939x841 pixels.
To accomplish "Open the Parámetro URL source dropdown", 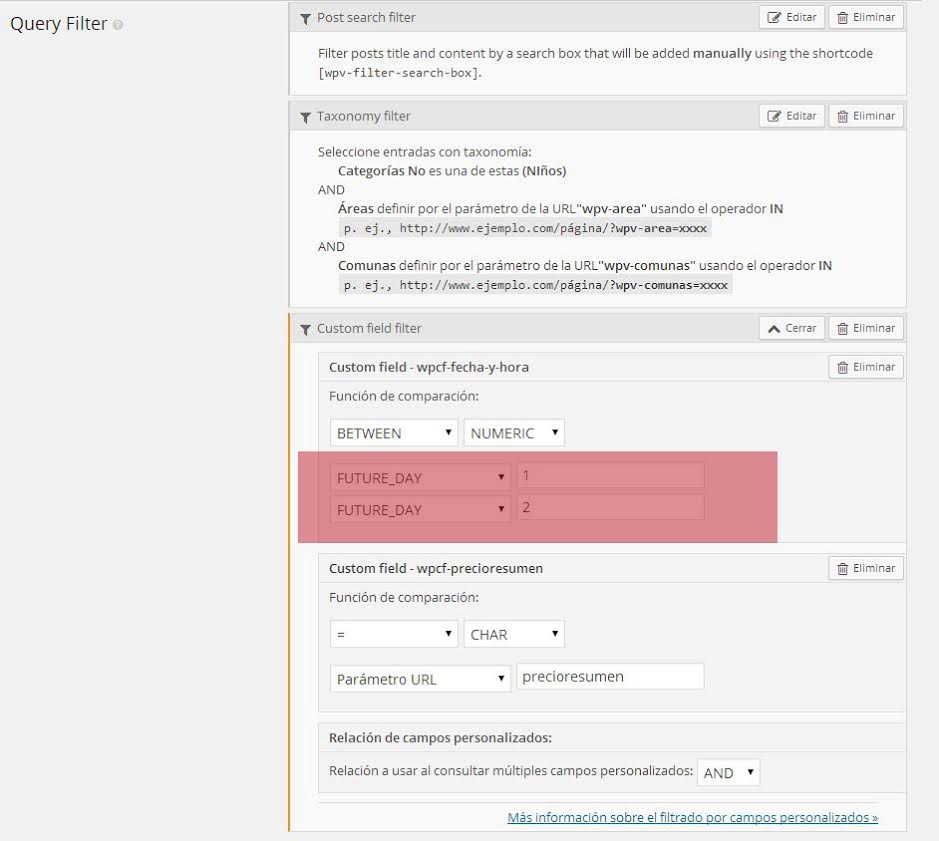I will point(420,679).
